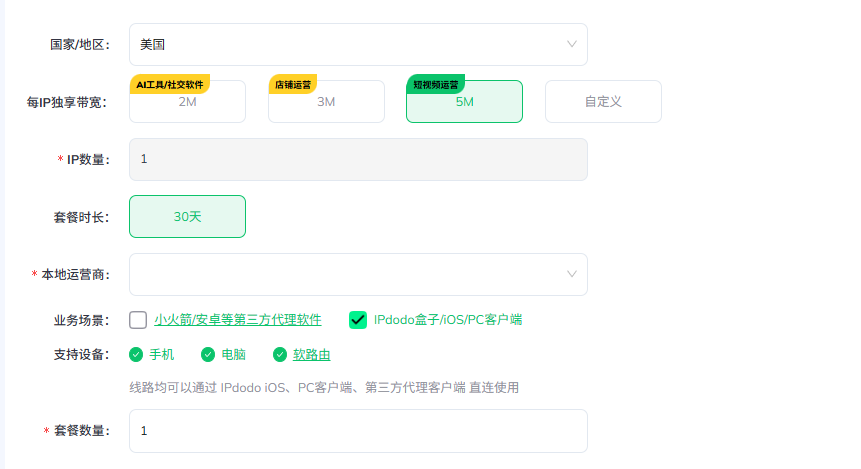The image size is (861, 469).
Task: Choose the 3M bandwidth option
Action: pyautogui.click(x=326, y=102)
